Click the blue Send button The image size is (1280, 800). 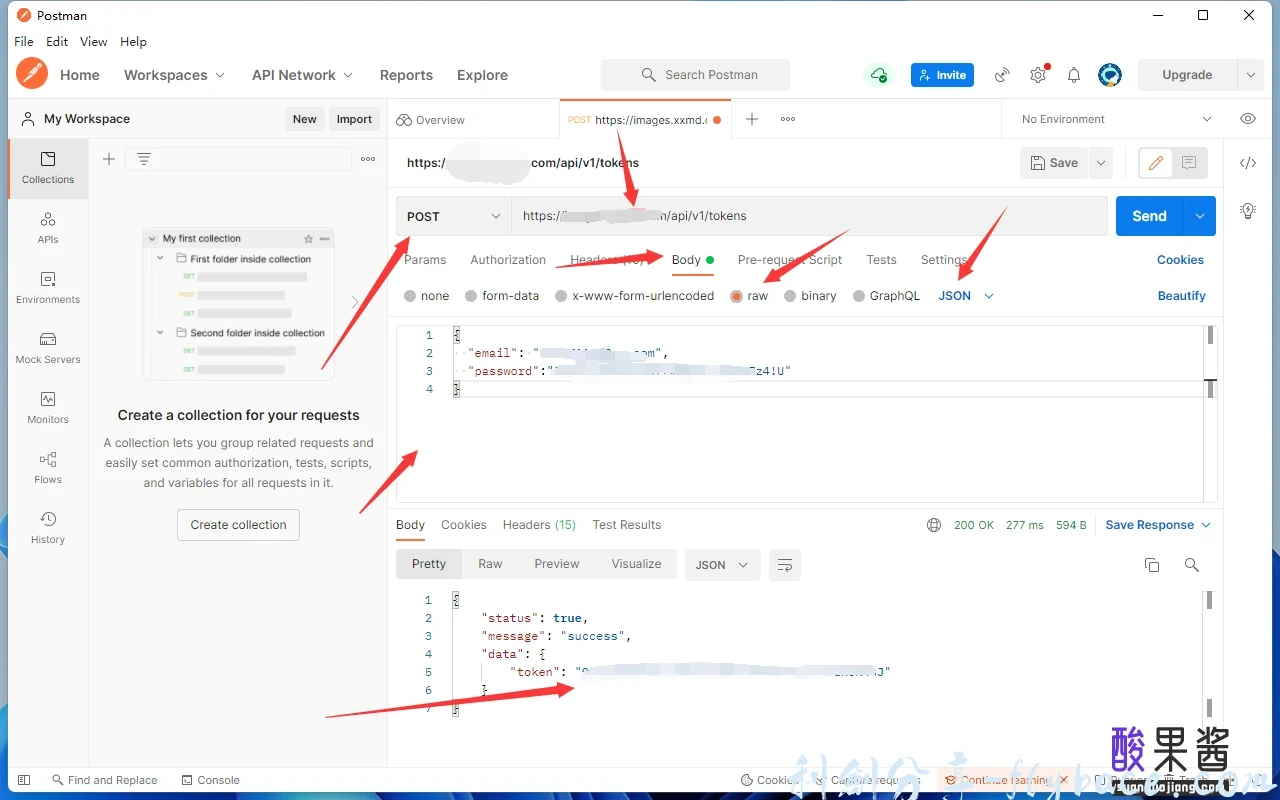[x=1149, y=216]
